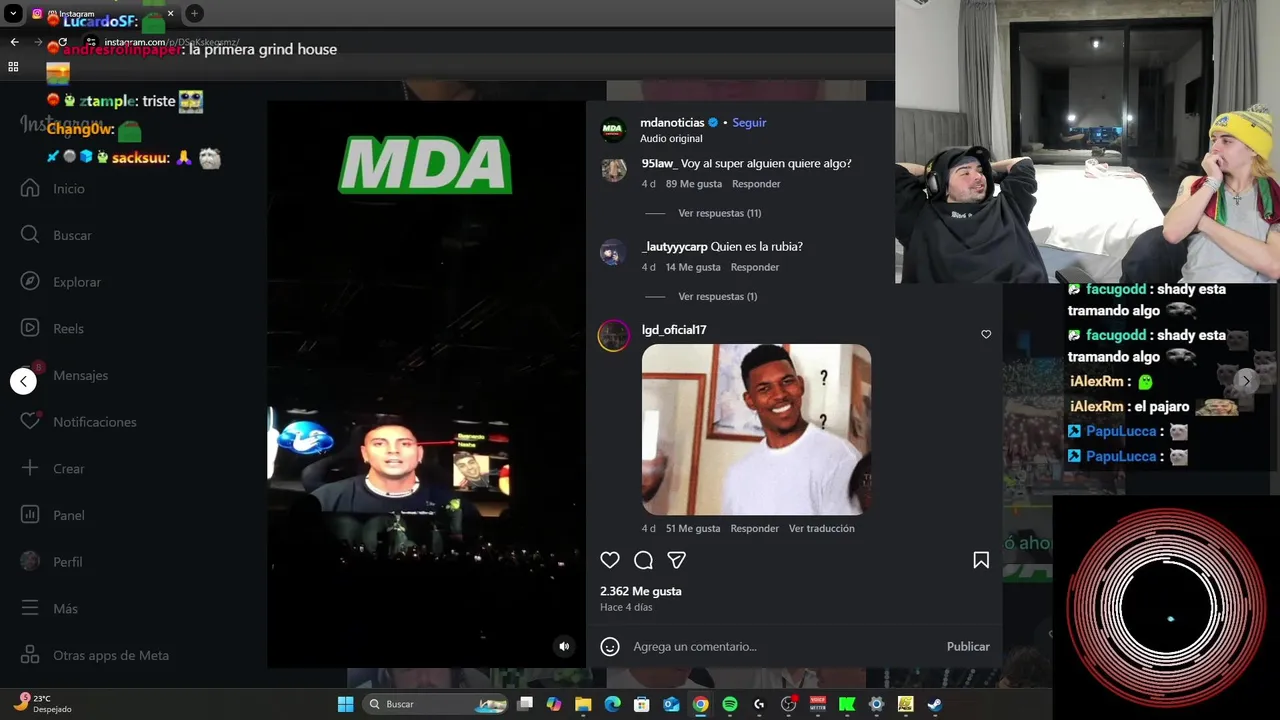The width and height of the screenshot is (1280, 720).
Task: Open the Más hamburger menu
Action: point(30,608)
